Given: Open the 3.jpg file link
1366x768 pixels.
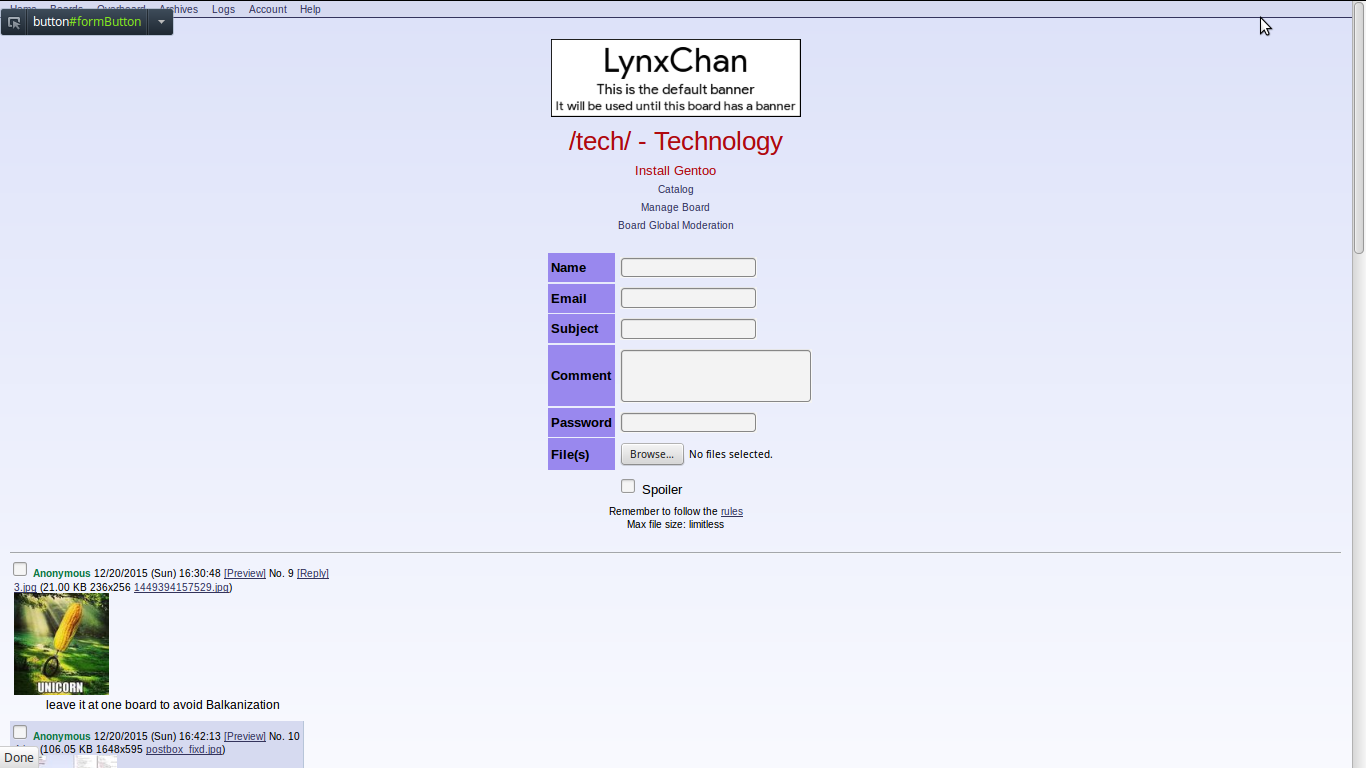Looking at the screenshot, I should pyautogui.click(x=25, y=587).
